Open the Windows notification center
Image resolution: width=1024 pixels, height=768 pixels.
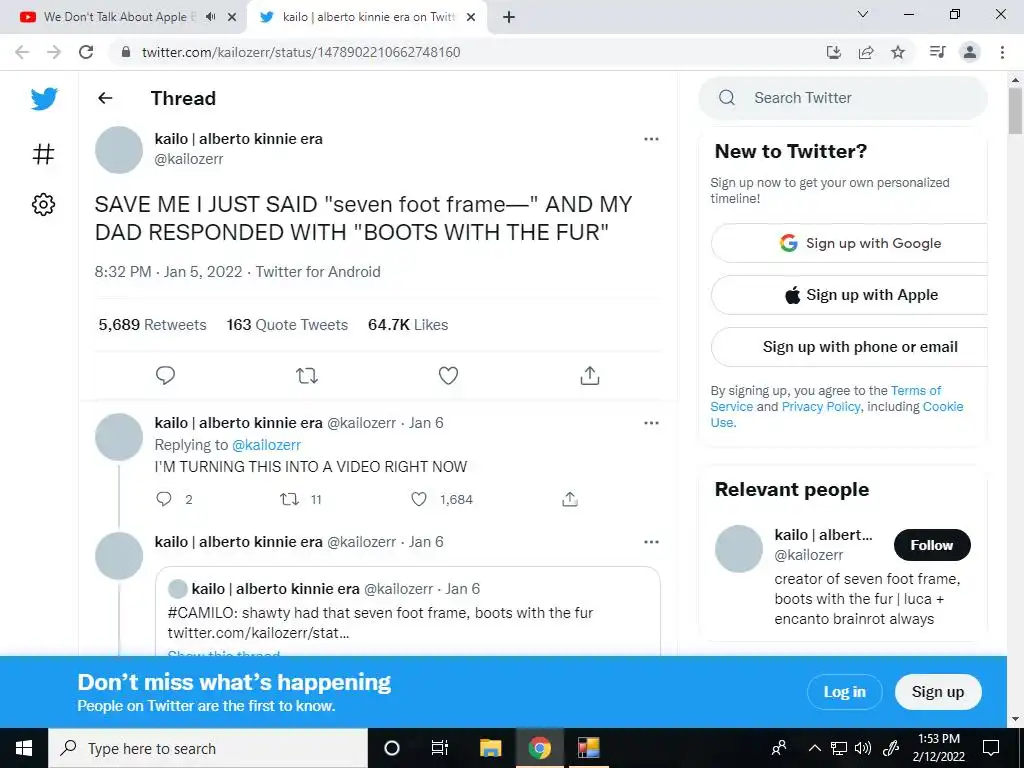(991, 748)
